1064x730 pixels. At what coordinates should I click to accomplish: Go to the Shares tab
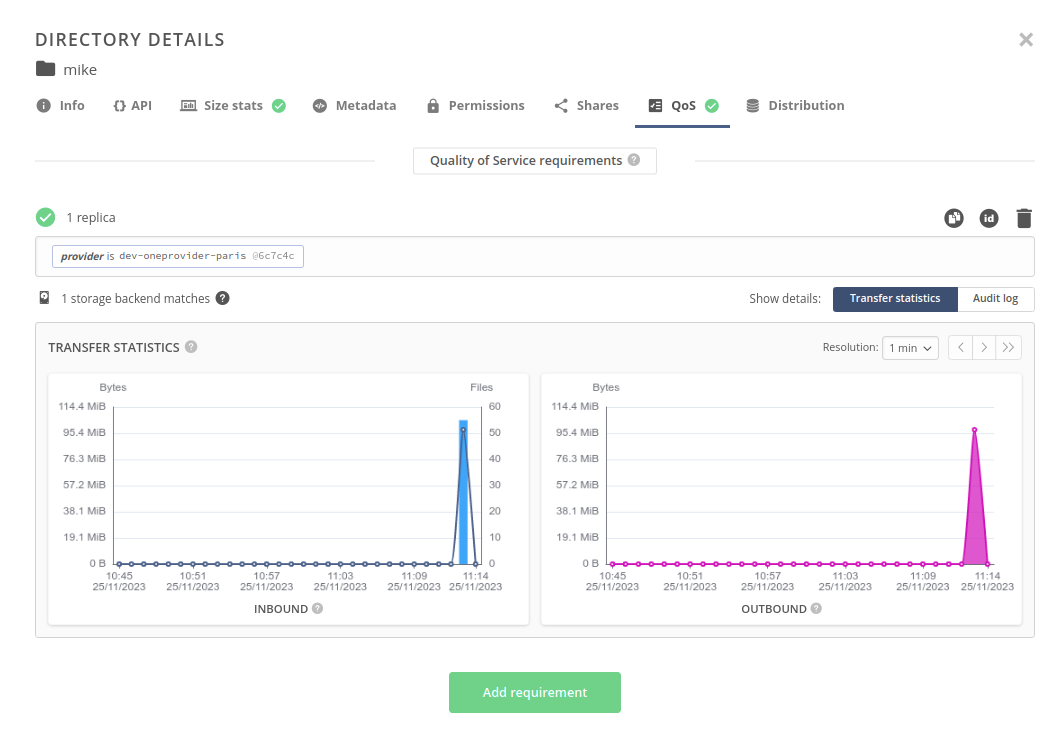pyautogui.click(x=586, y=106)
